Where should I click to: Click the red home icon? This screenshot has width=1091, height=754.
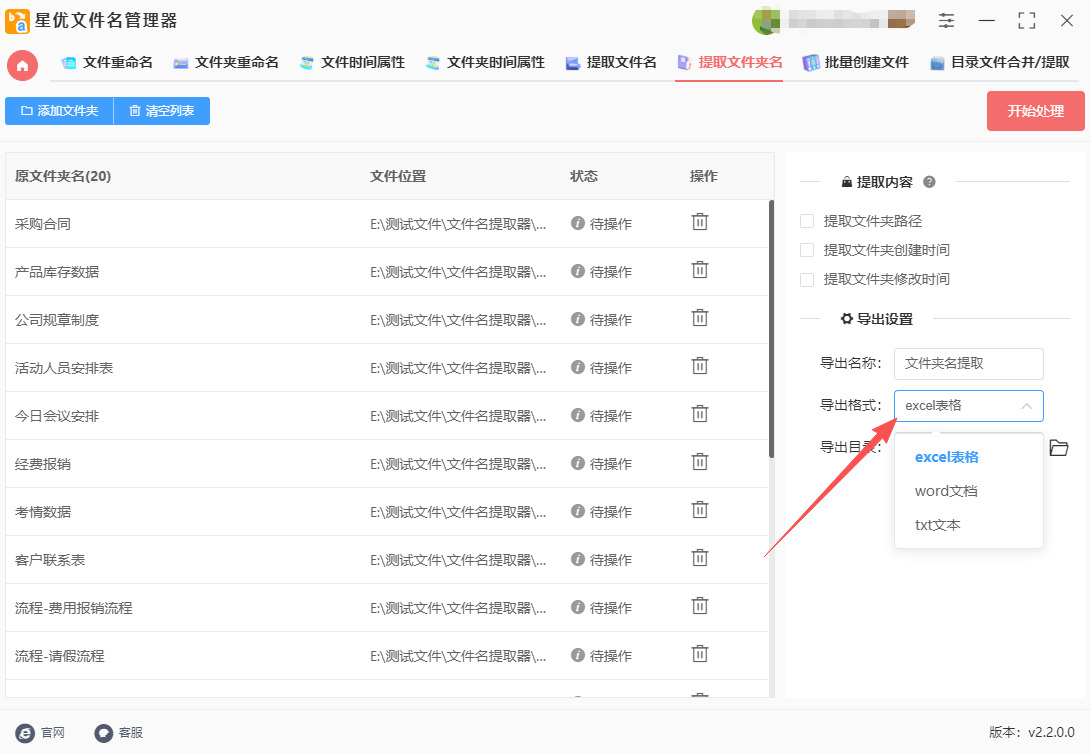[x=22, y=65]
